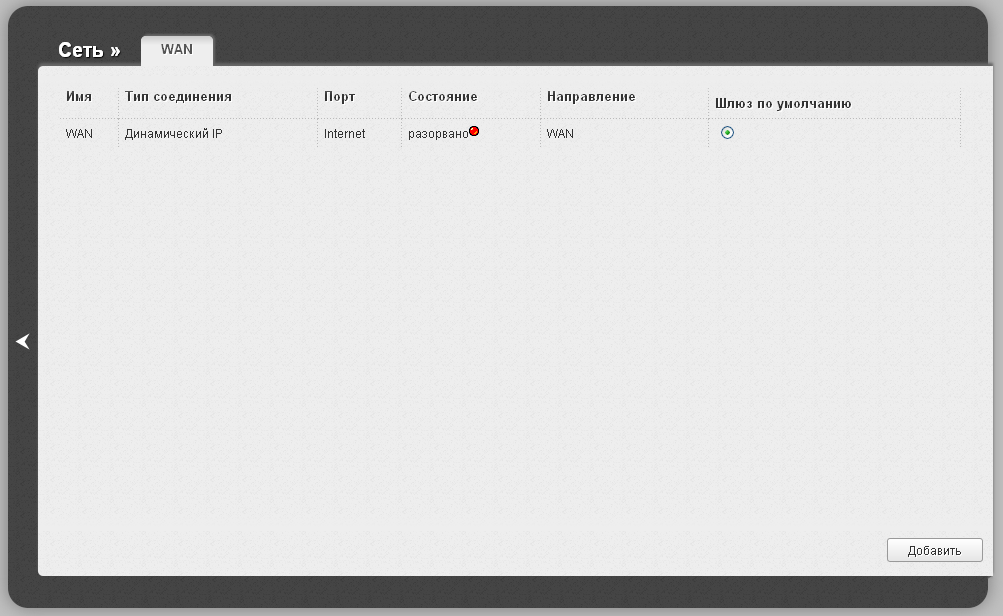Image resolution: width=1003 pixels, height=616 pixels.
Task: Click the Тип соединения column header
Action: 178,97
